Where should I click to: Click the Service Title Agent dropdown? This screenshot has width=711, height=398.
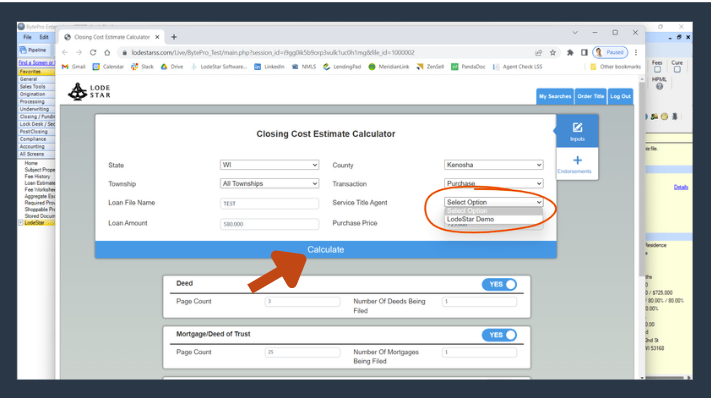tap(493, 202)
